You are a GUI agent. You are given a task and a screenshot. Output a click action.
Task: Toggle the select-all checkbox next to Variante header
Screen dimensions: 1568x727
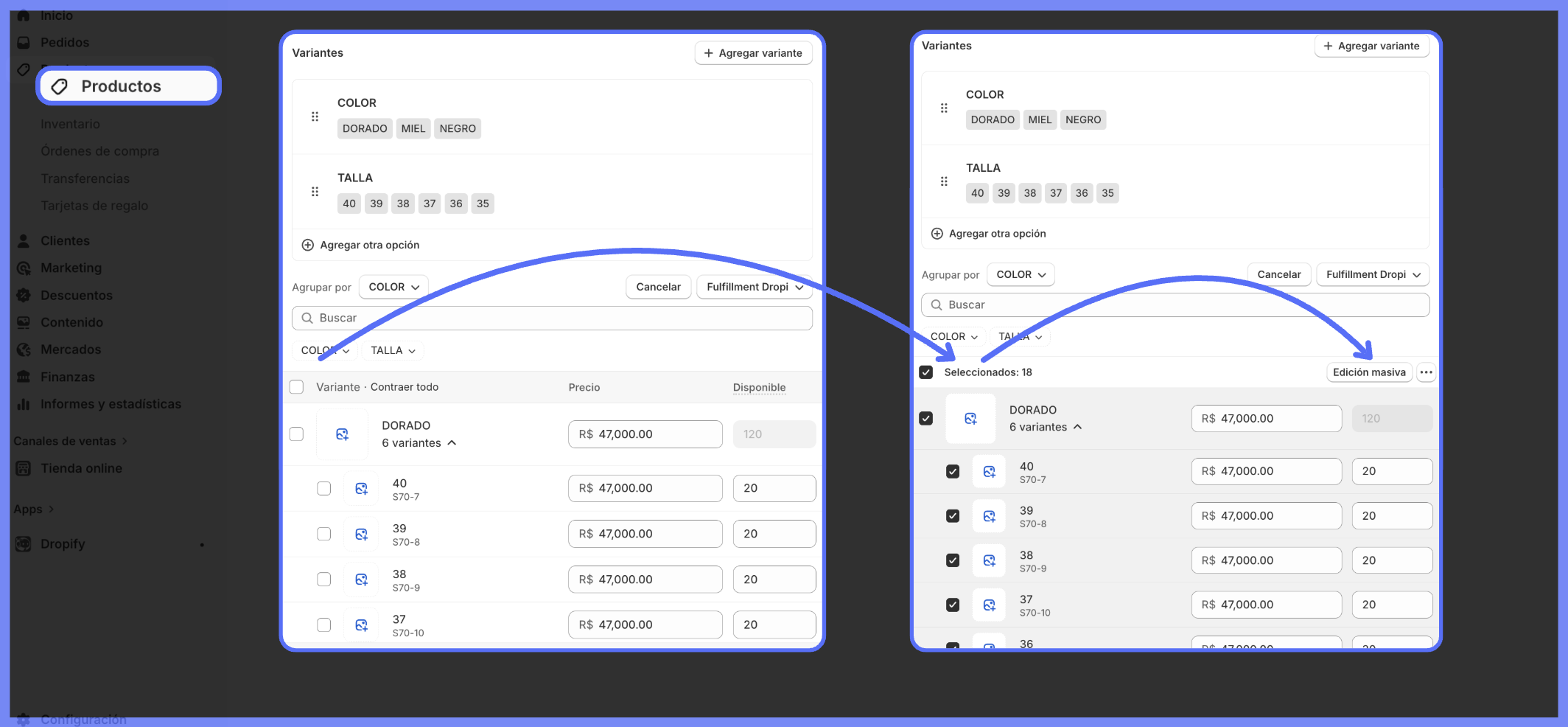pyautogui.click(x=297, y=387)
